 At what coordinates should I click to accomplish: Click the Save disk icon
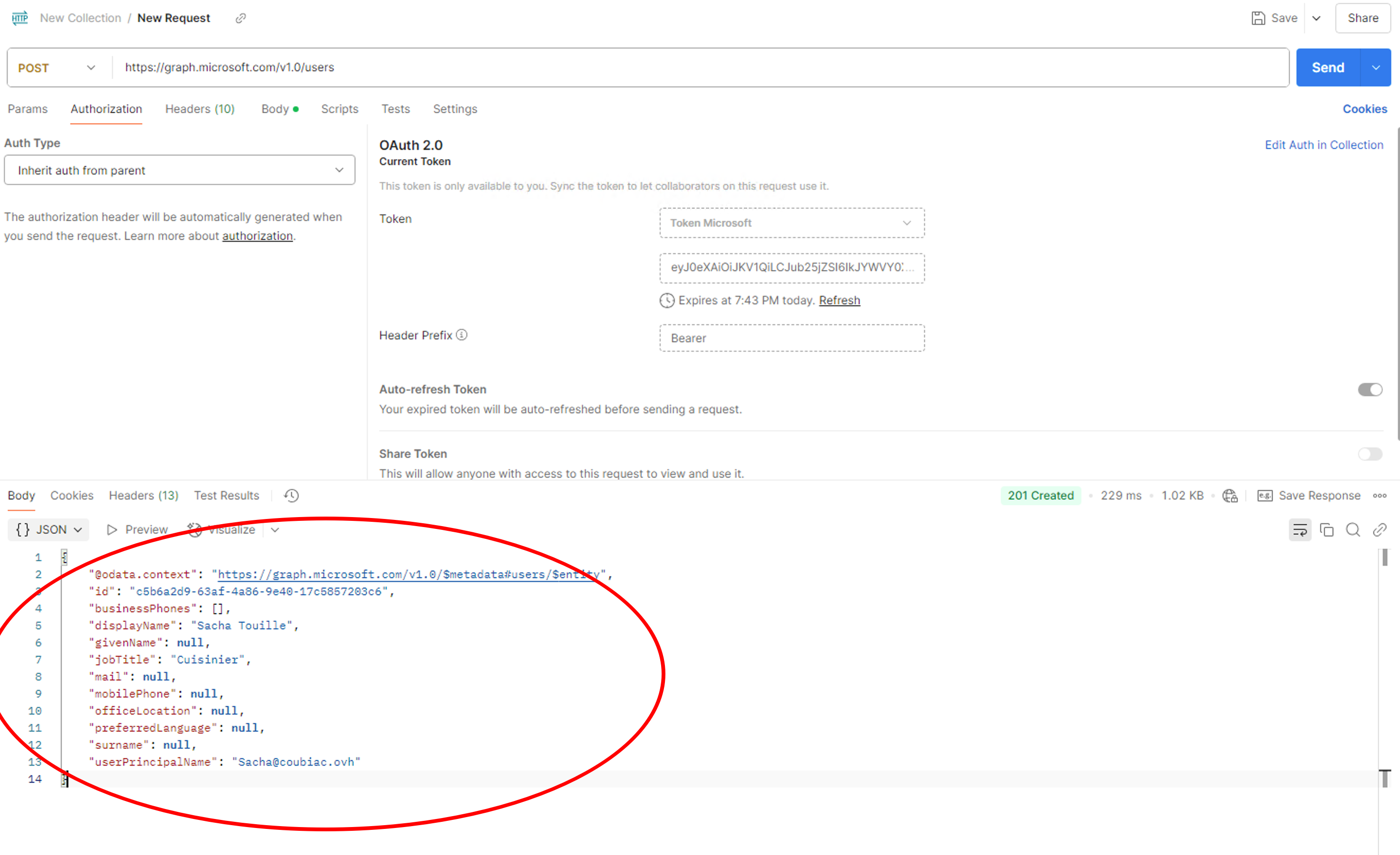pos(1258,18)
